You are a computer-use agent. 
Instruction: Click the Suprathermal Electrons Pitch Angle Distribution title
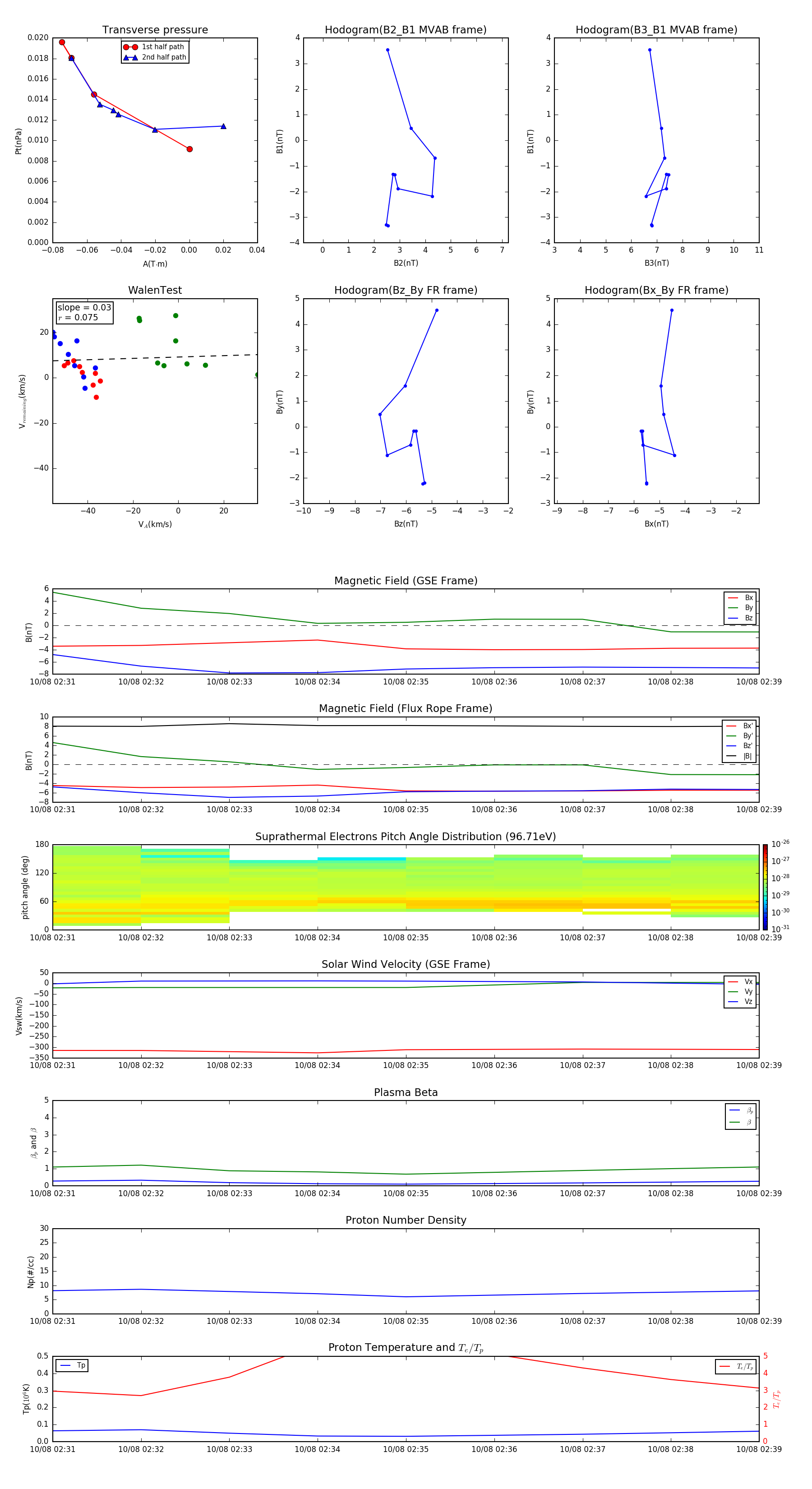coord(406,837)
